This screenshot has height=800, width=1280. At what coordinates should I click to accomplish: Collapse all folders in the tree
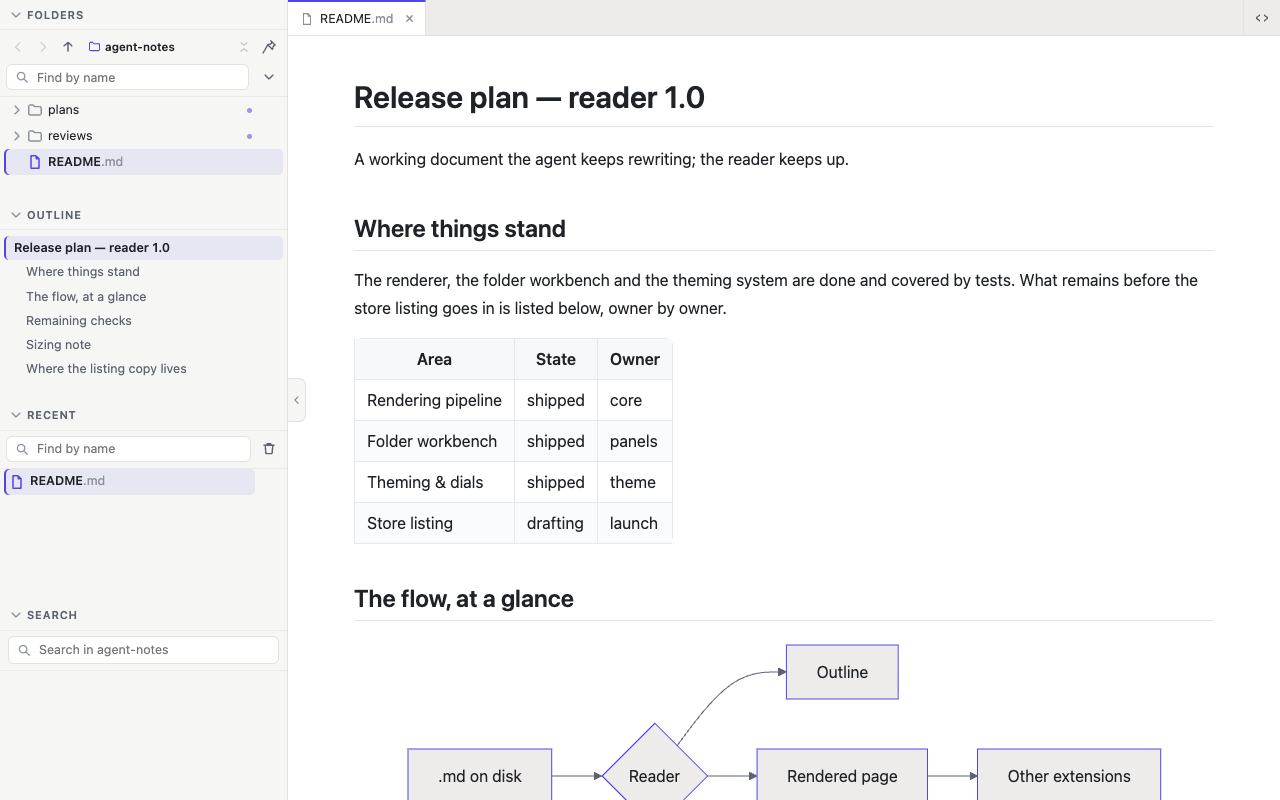244,47
